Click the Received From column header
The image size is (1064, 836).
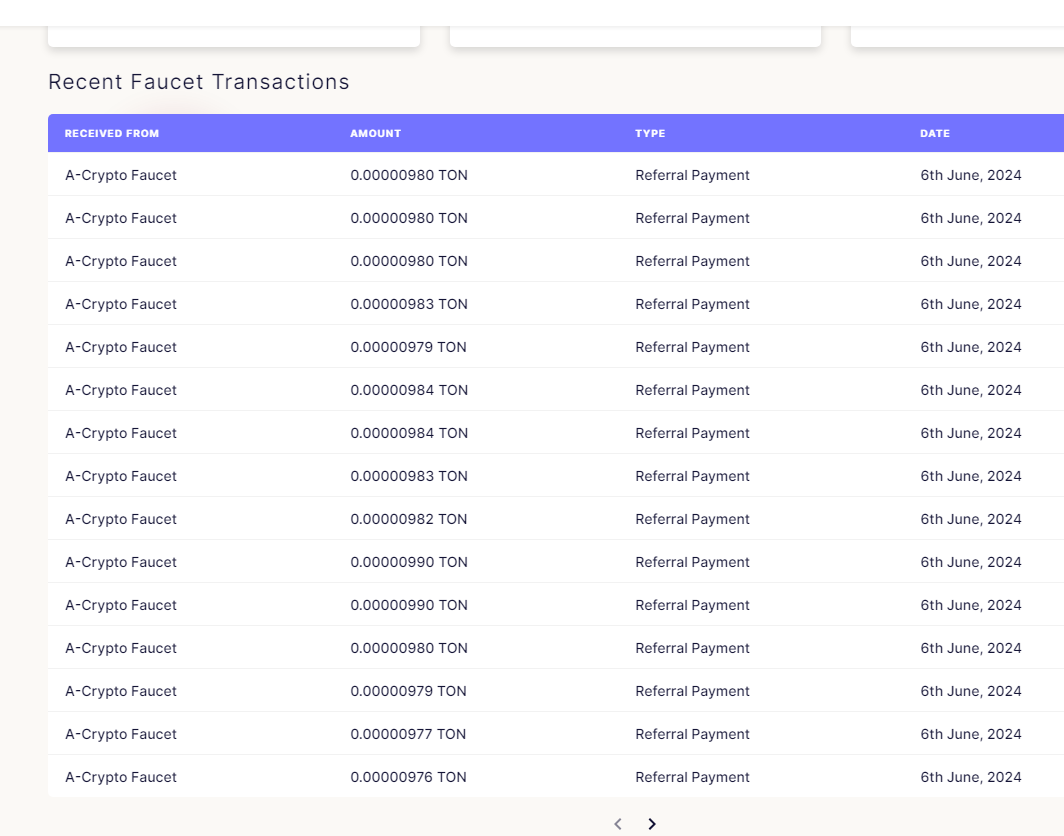(x=112, y=133)
